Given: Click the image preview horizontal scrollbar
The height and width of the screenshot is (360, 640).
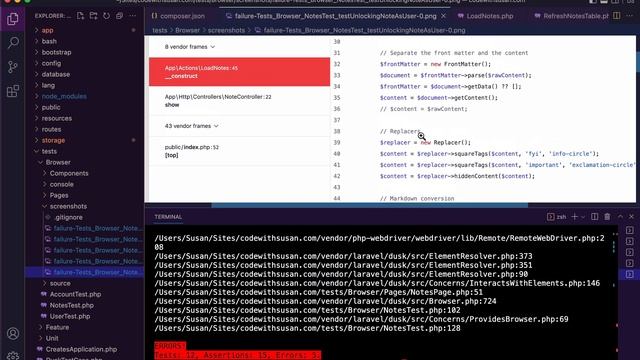Looking at the screenshot, I should [x=369, y=205].
